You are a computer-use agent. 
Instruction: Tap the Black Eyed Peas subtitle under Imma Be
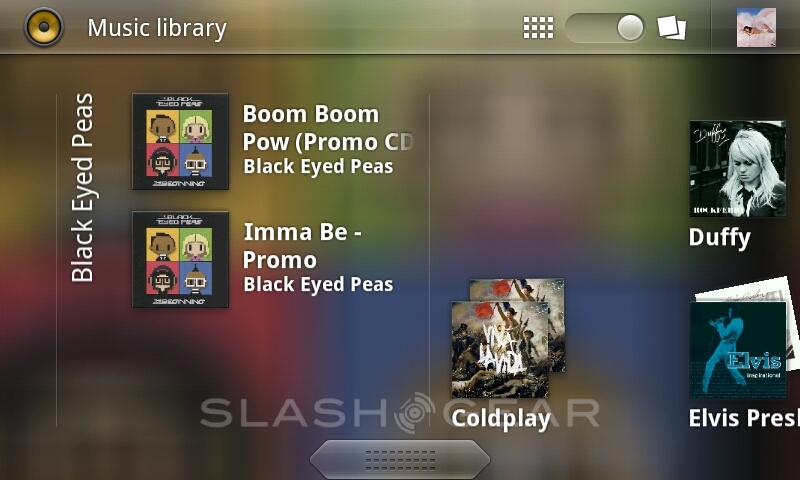click(x=318, y=285)
